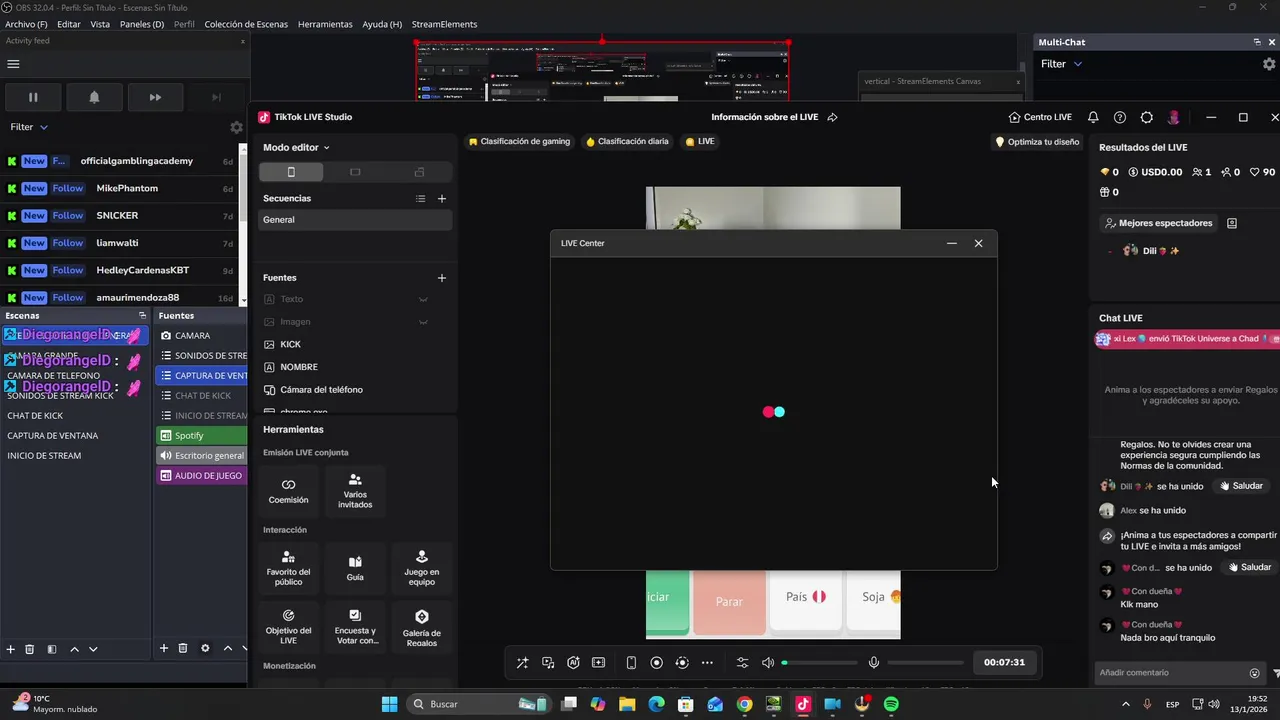Open the Secuencias list view icon
1280x720 pixels.
click(x=421, y=198)
